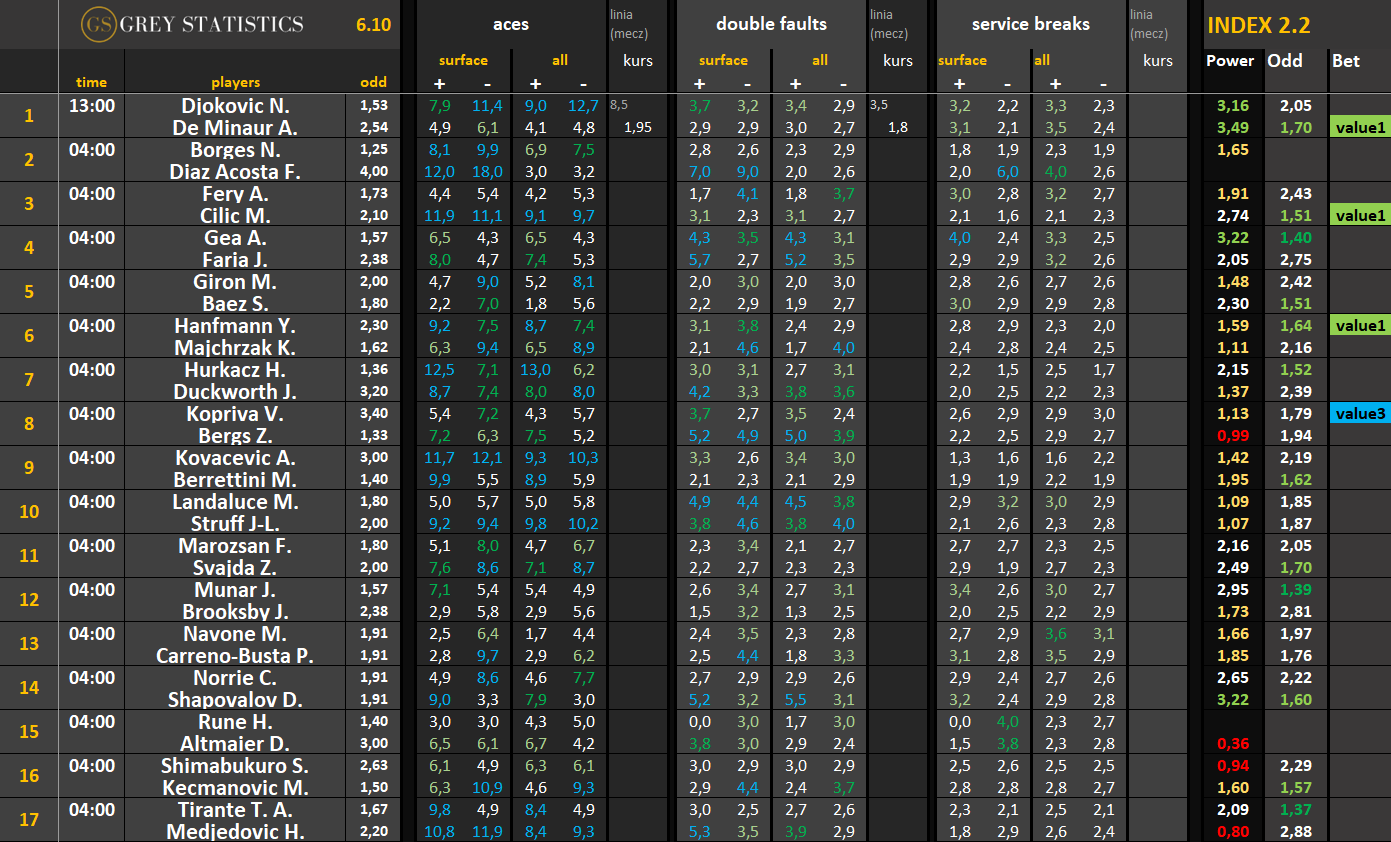1391x842 pixels.
Task: Click the value1 badge in De Minaur's row
Action: pos(1360,127)
